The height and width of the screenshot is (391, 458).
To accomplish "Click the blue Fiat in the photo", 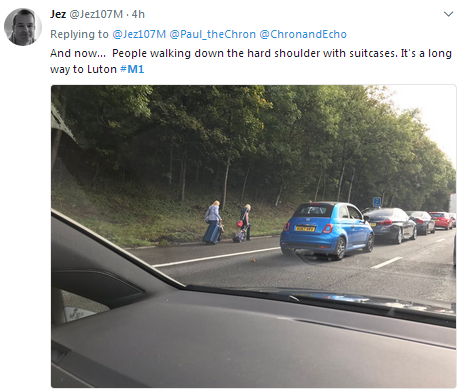I will 327,230.
